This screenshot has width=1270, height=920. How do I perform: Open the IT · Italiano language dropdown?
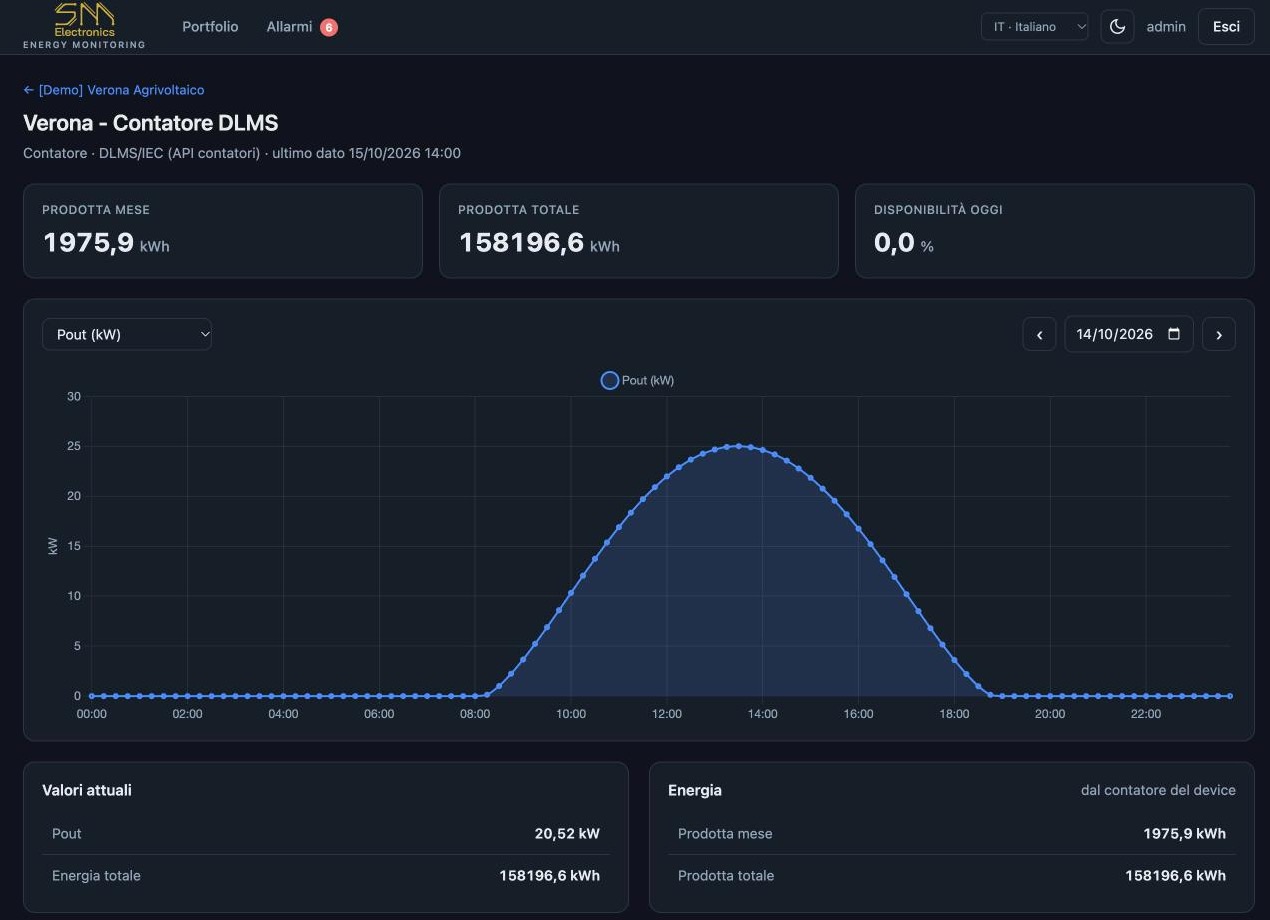pos(1035,27)
